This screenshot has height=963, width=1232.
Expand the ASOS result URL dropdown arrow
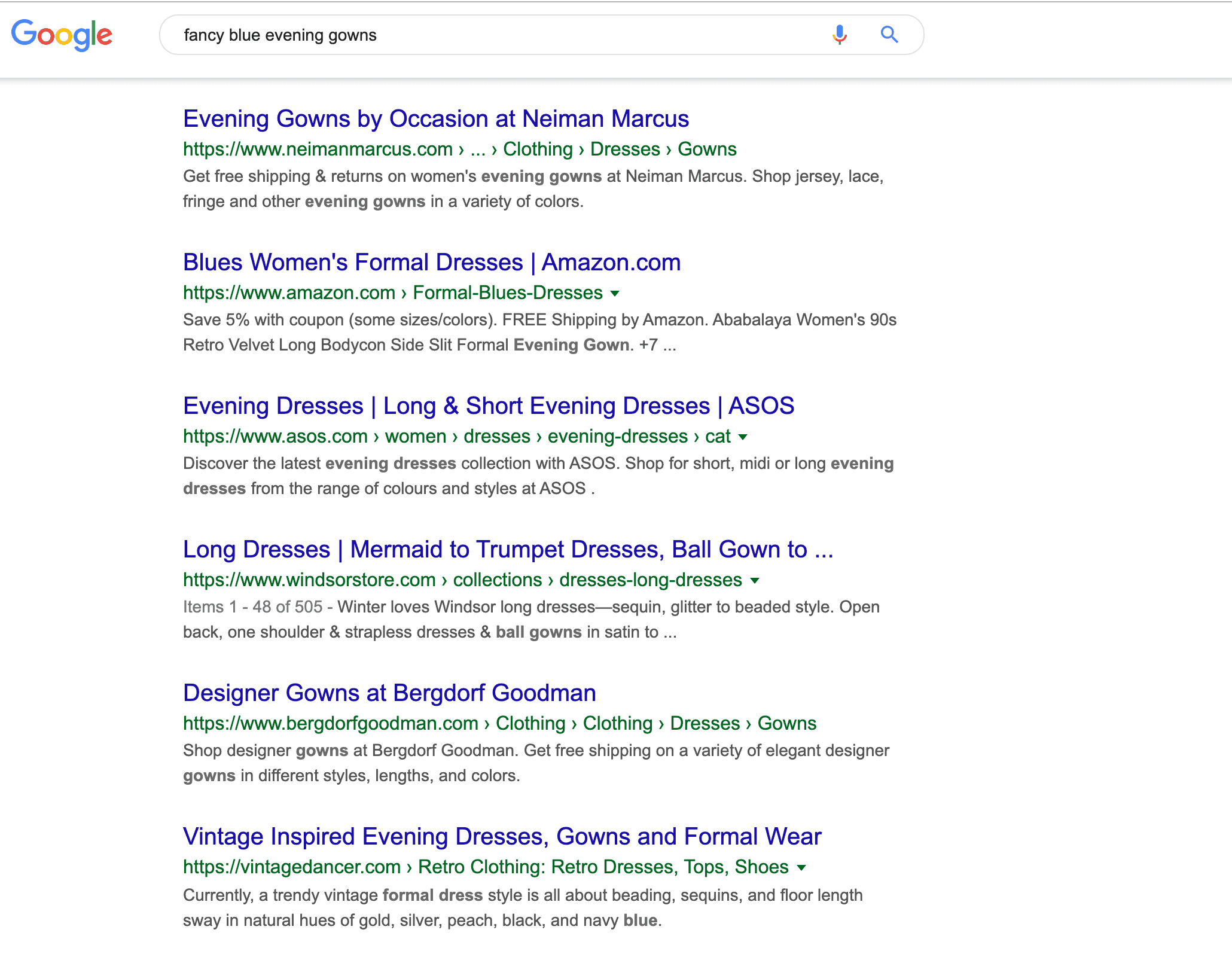click(x=743, y=437)
